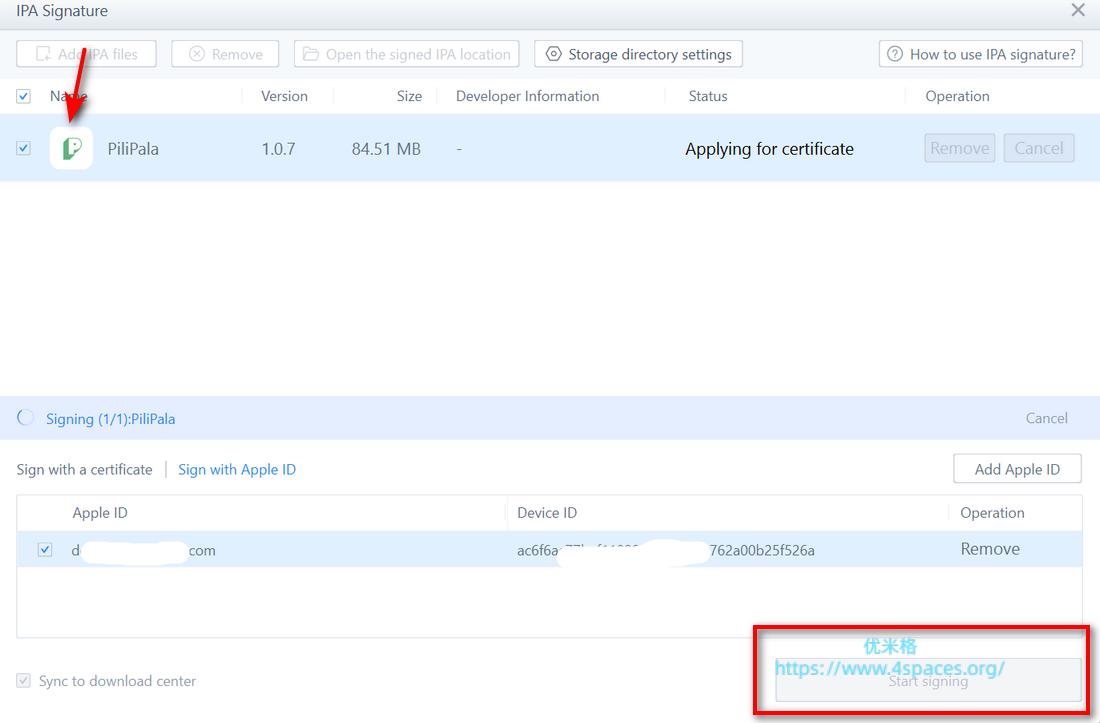
Task: Open the signed IPA location
Action: (x=406, y=54)
